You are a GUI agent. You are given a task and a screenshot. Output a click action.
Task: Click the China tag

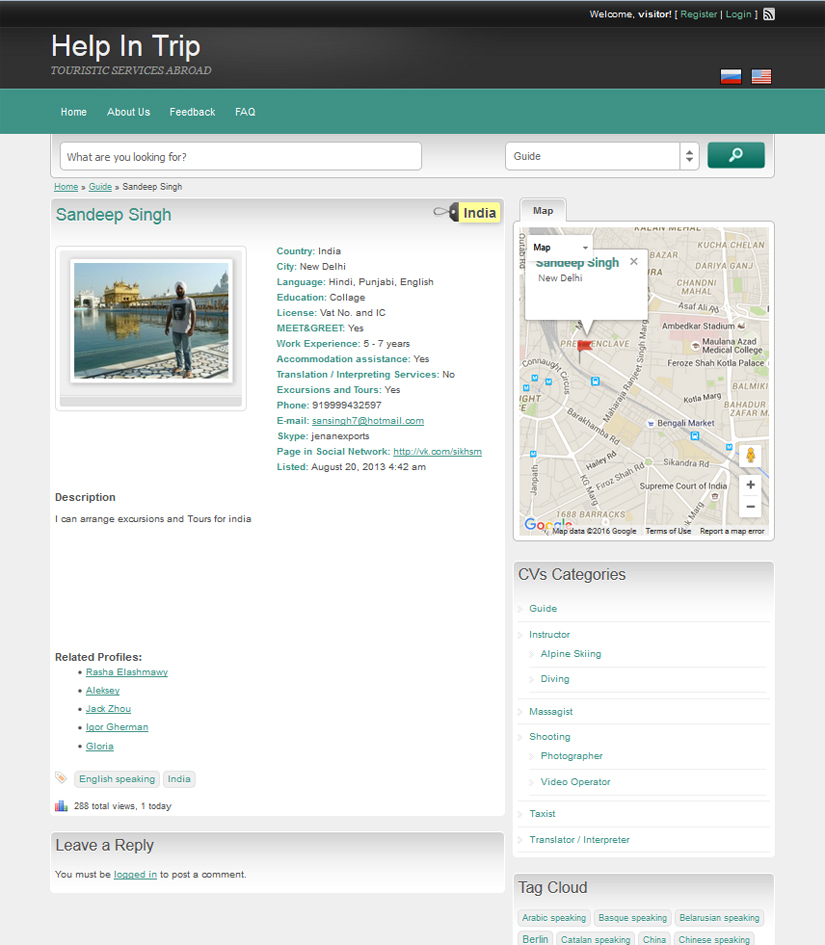(654, 940)
